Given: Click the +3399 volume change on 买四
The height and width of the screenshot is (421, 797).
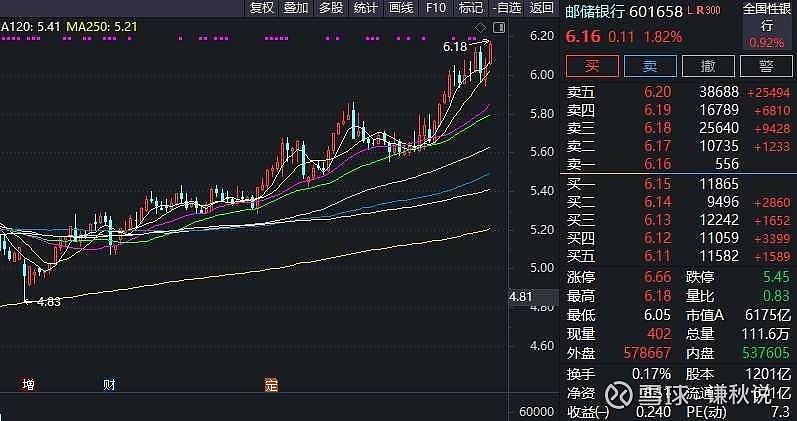Looking at the screenshot, I should click(x=772, y=238).
